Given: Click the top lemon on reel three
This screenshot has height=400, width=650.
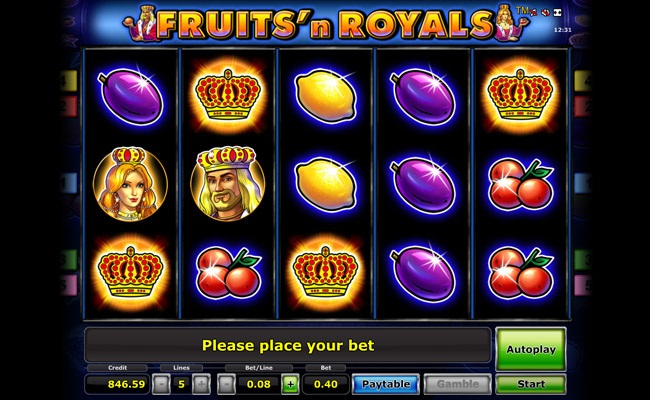Looking at the screenshot, I should (x=325, y=95).
